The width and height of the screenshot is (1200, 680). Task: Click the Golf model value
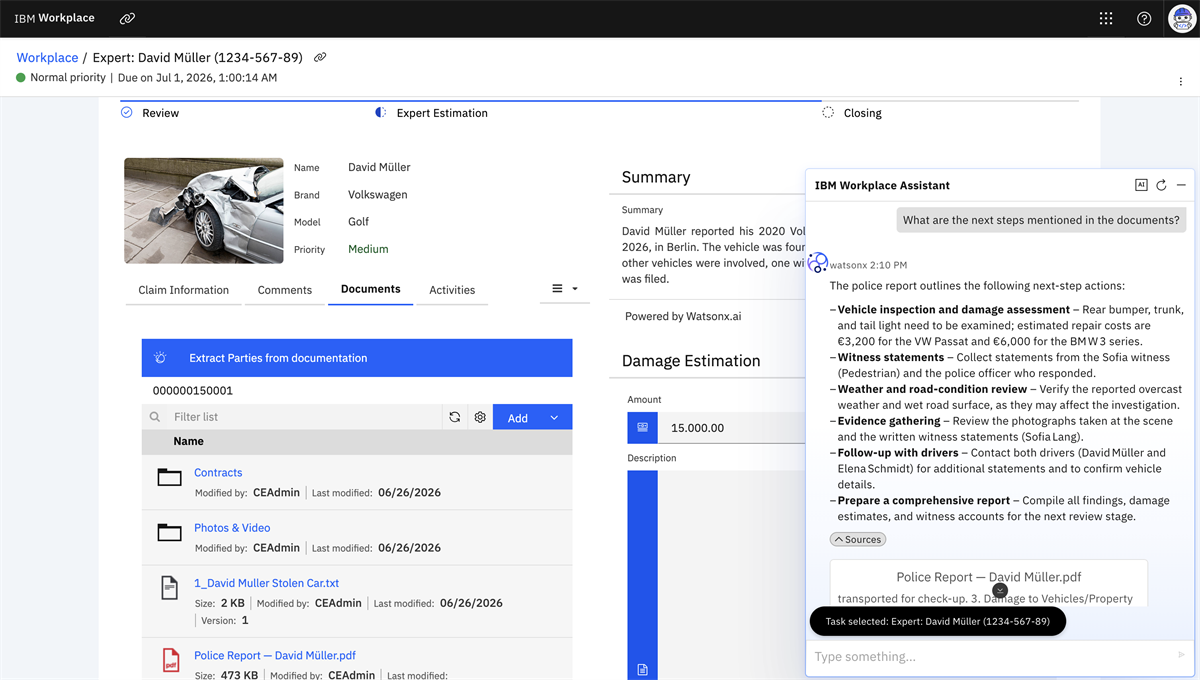coord(359,221)
